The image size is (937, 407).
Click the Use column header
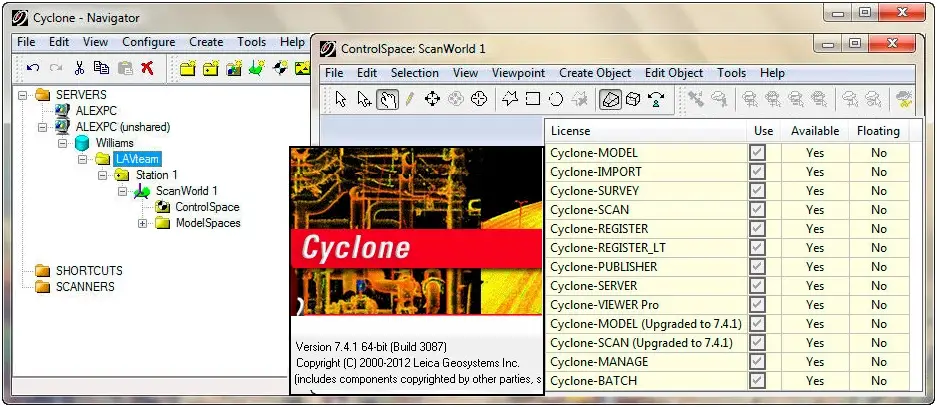tap(764, 131)
